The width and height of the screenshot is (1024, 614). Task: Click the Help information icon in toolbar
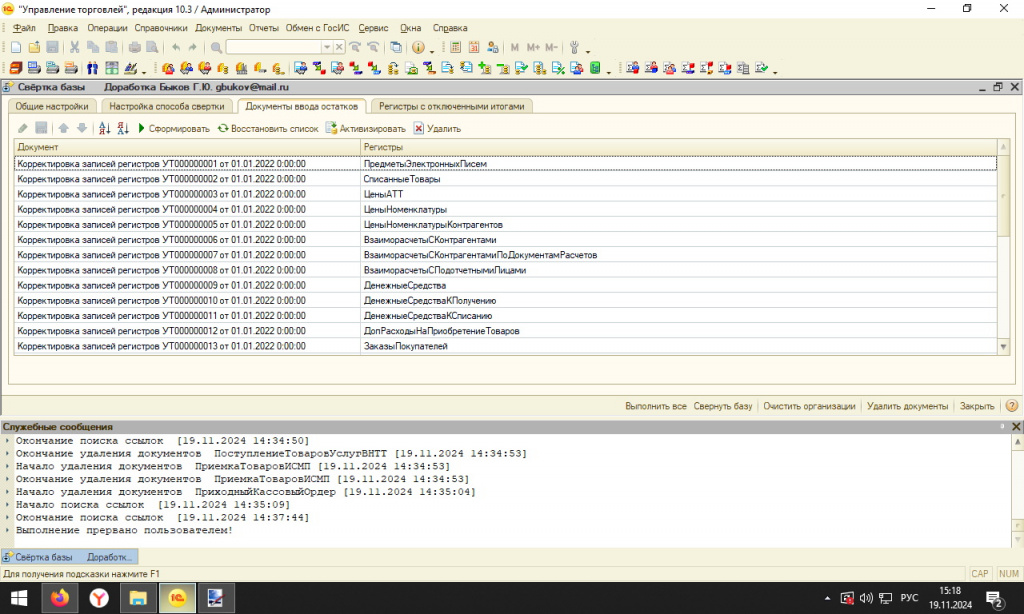418,47
